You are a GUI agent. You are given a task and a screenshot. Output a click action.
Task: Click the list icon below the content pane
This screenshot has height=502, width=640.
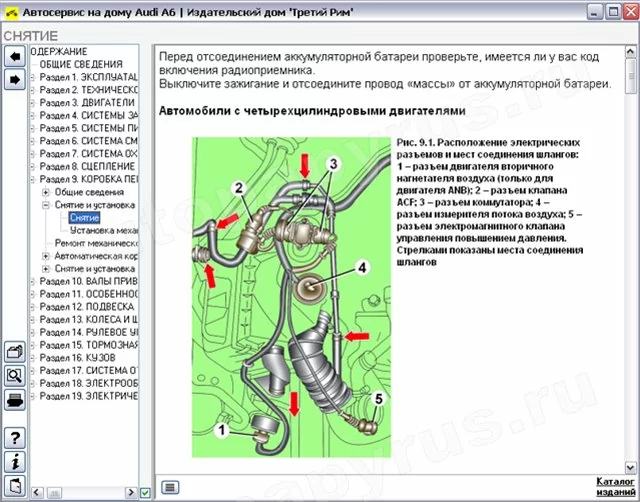point(170,486)
